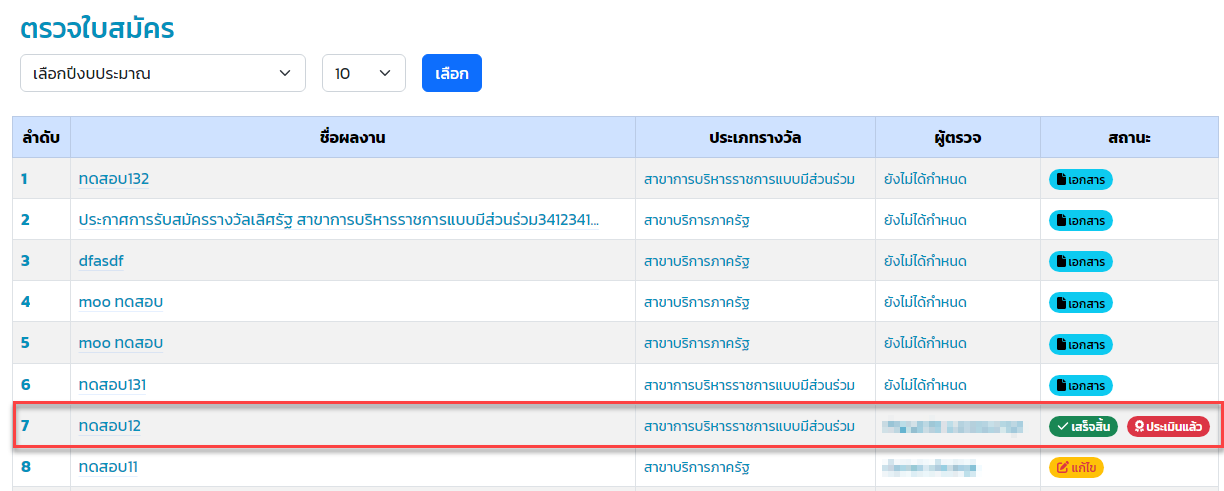Screen dimensions: 1224x491
Task: Open the fiscal year dropdown เลือกปีงบประมาณ
Action: (x=163, y=73)
